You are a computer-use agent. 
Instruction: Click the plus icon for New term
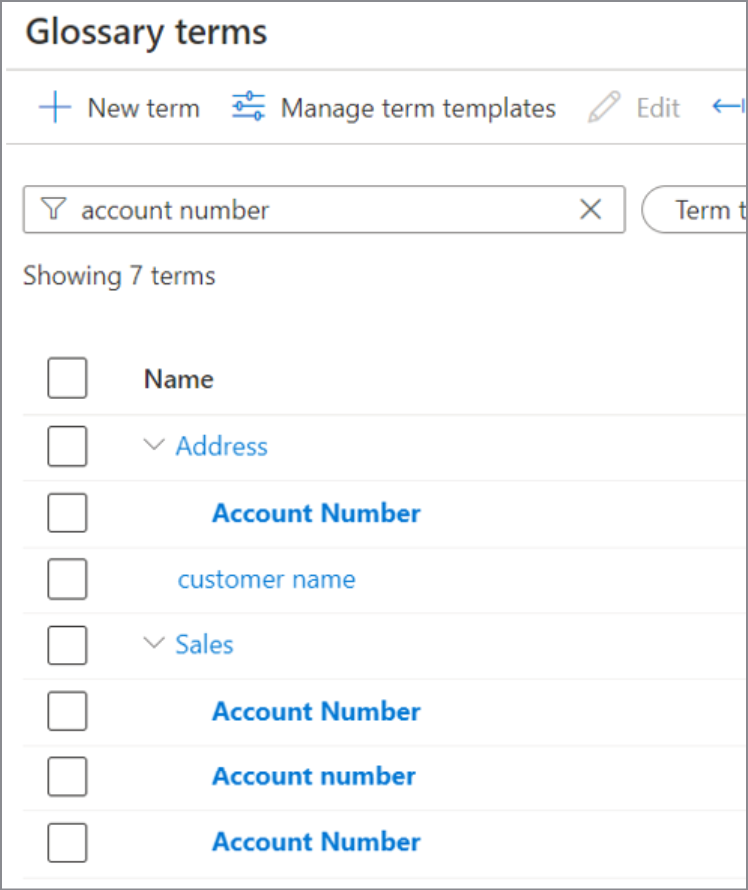pyautogui.click(x=54, y=108)
